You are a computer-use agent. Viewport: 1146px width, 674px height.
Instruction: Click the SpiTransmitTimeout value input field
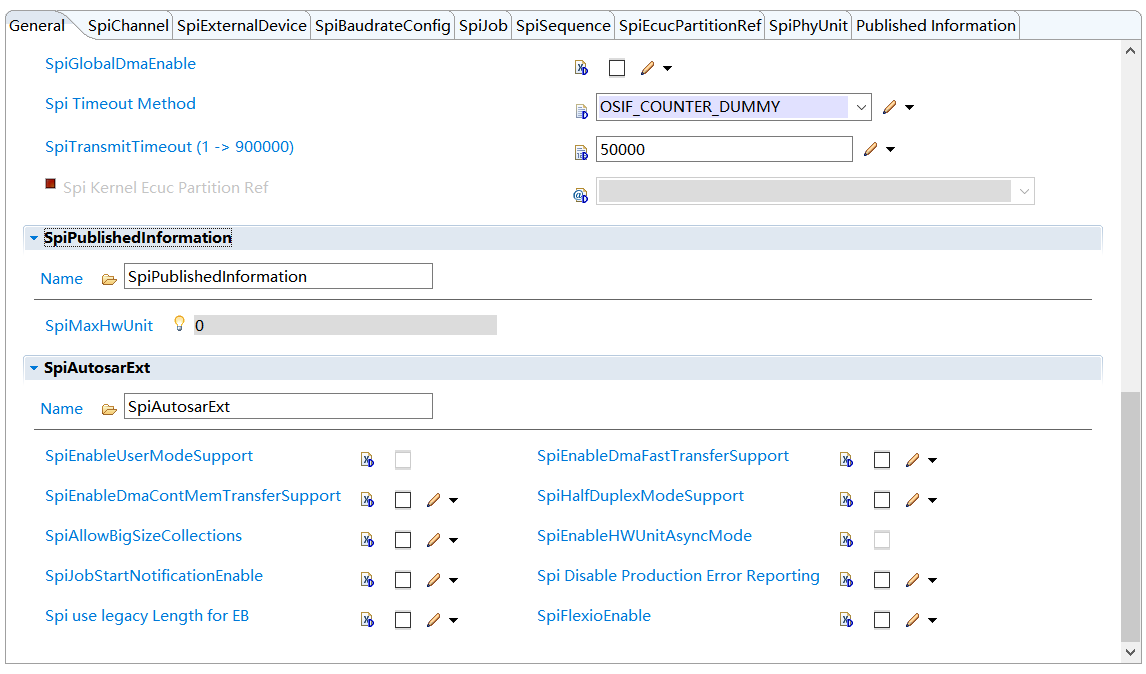(x=724, y=150)
